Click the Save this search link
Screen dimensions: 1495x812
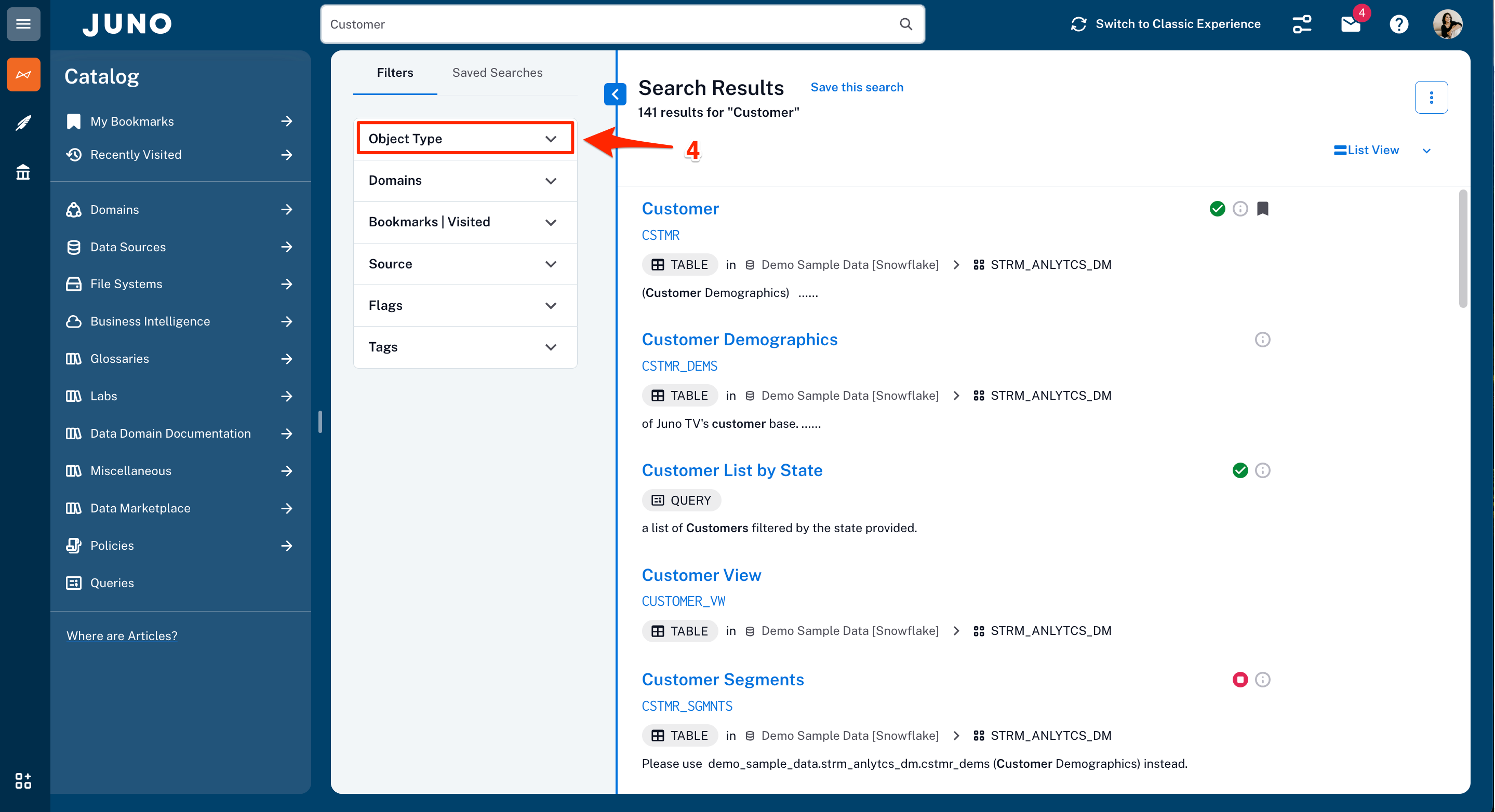[x=857, y=87]
